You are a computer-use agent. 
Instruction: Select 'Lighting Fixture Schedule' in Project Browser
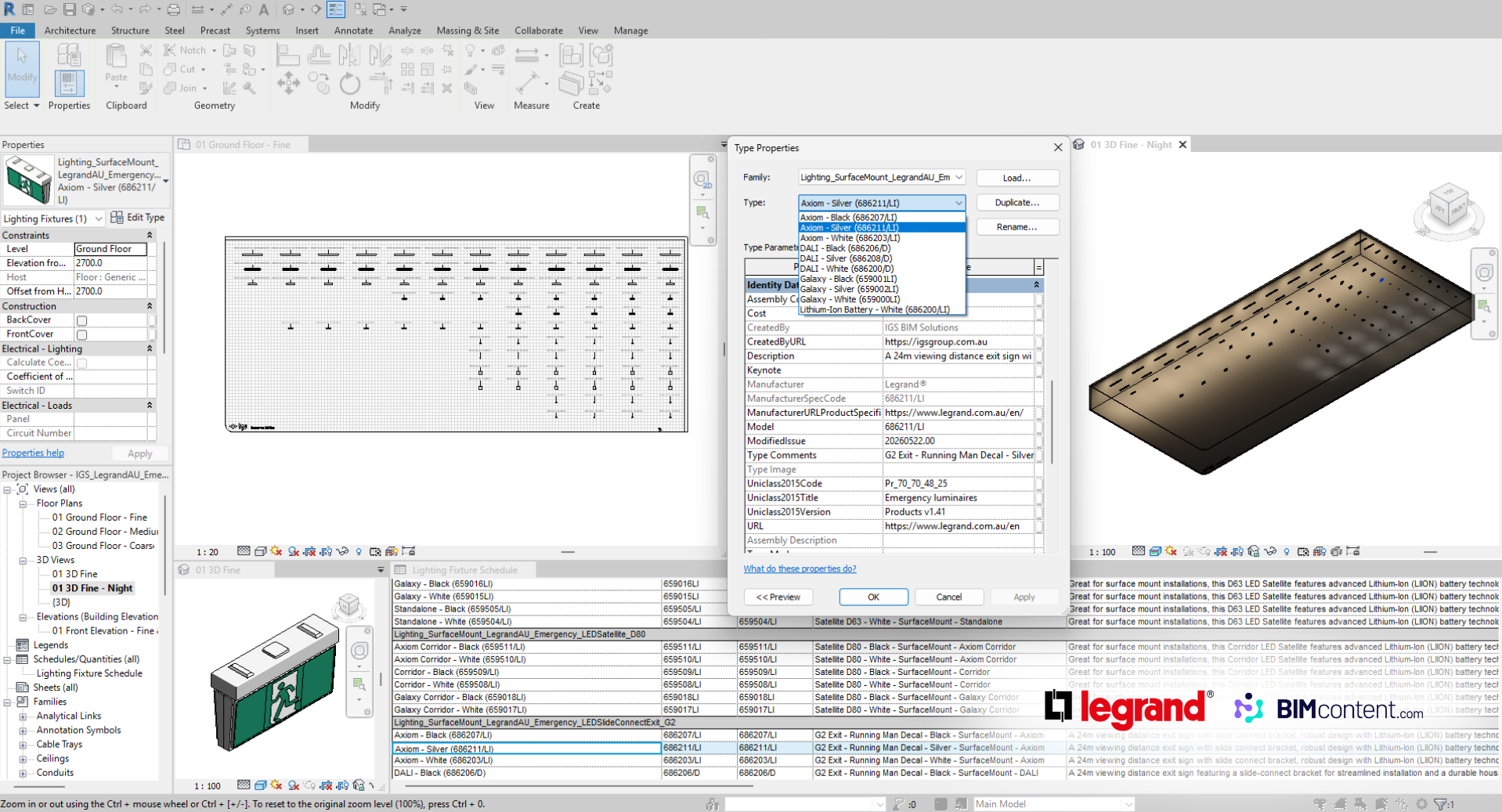pyautogui.click(x=89, y=673)
